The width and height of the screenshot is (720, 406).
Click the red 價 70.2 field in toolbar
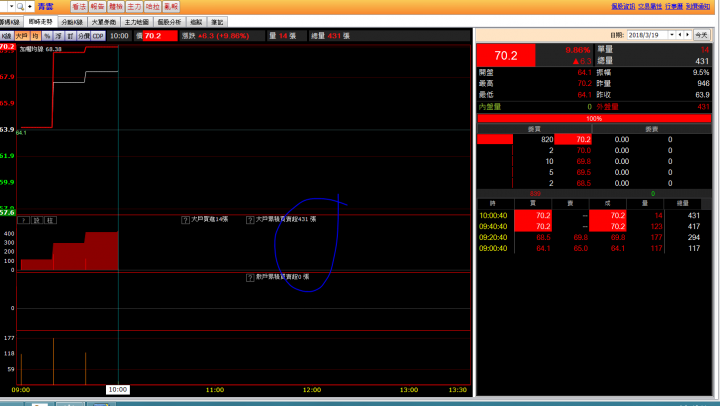(160, 36)
